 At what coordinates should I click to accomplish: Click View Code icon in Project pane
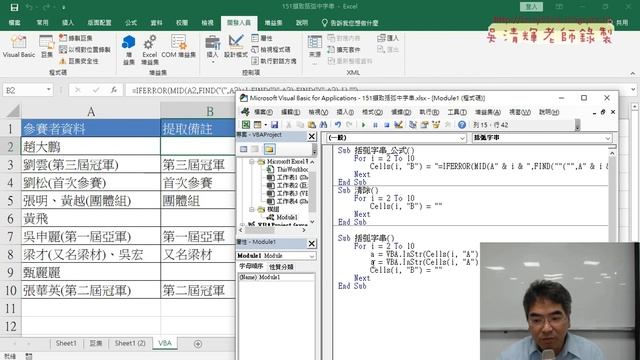click(244, 149)
